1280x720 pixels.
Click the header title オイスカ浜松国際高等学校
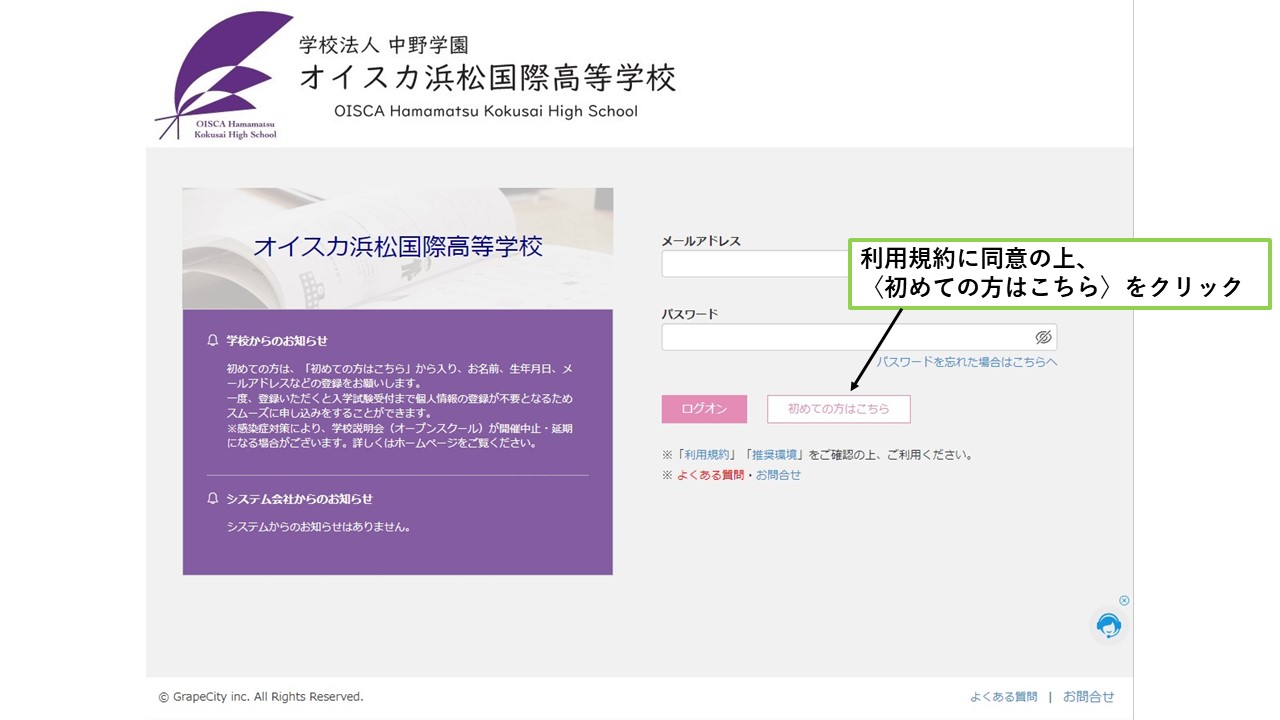(487, 78)
